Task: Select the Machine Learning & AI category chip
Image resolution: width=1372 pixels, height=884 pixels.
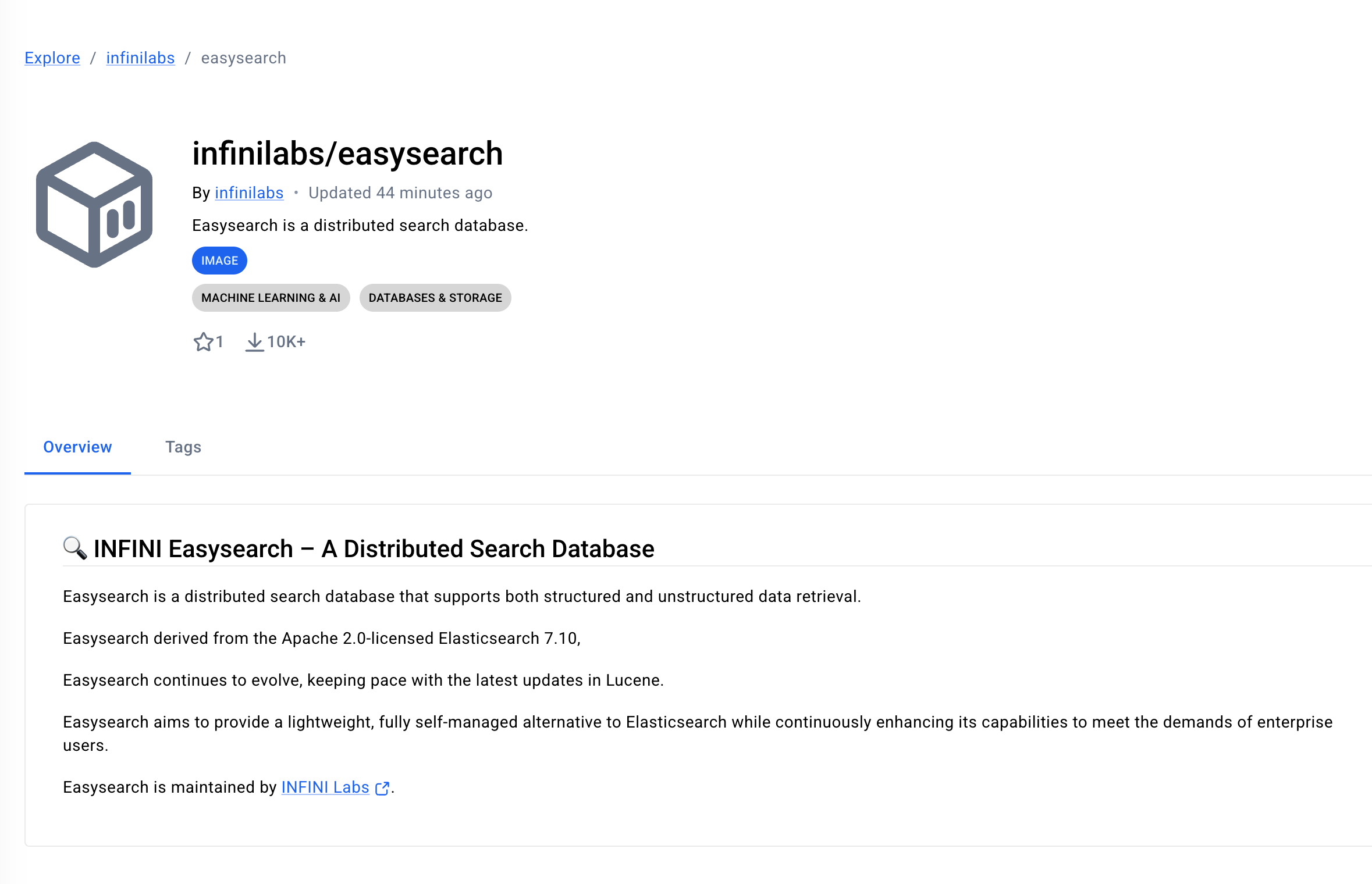Action: tap(271, 298)
